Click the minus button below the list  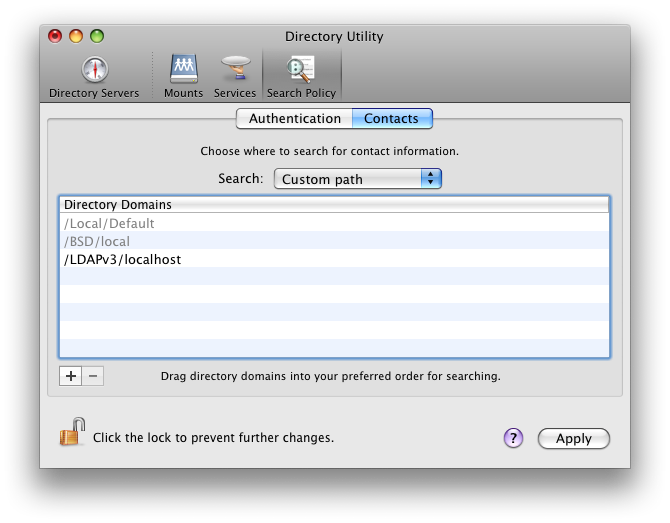coord(93,376)
